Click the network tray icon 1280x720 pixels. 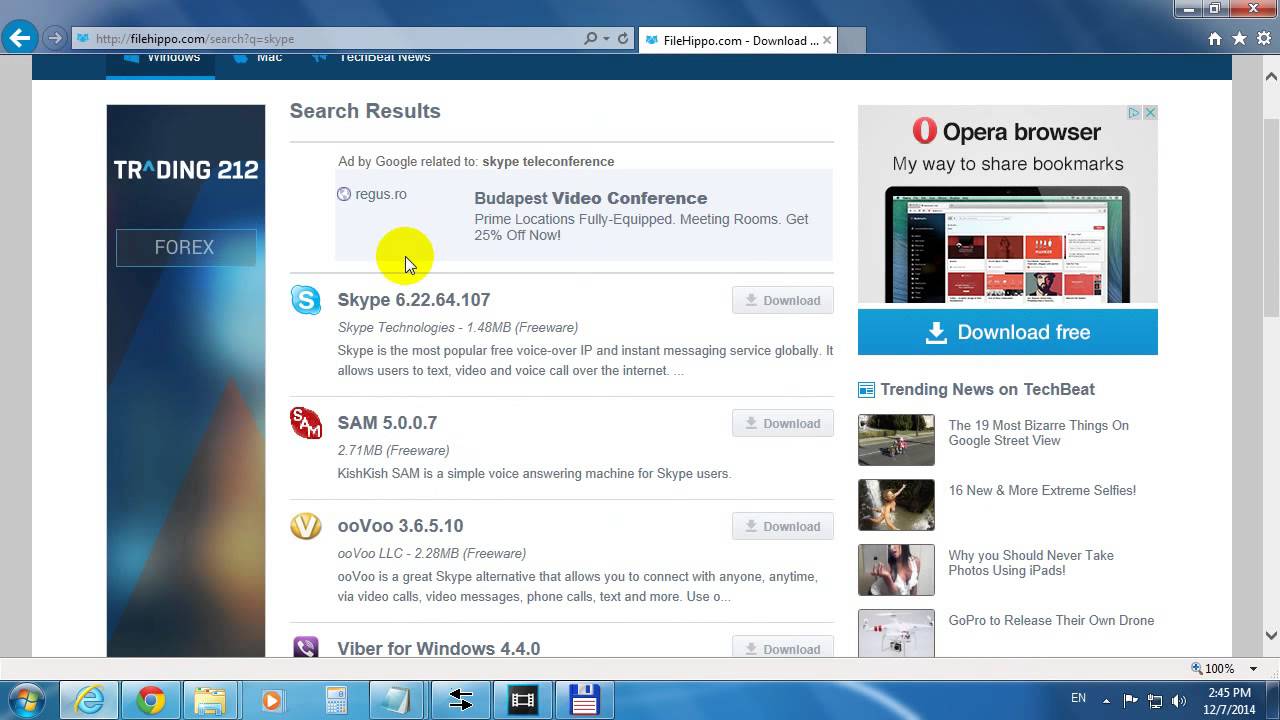(x=1155, y=700)
